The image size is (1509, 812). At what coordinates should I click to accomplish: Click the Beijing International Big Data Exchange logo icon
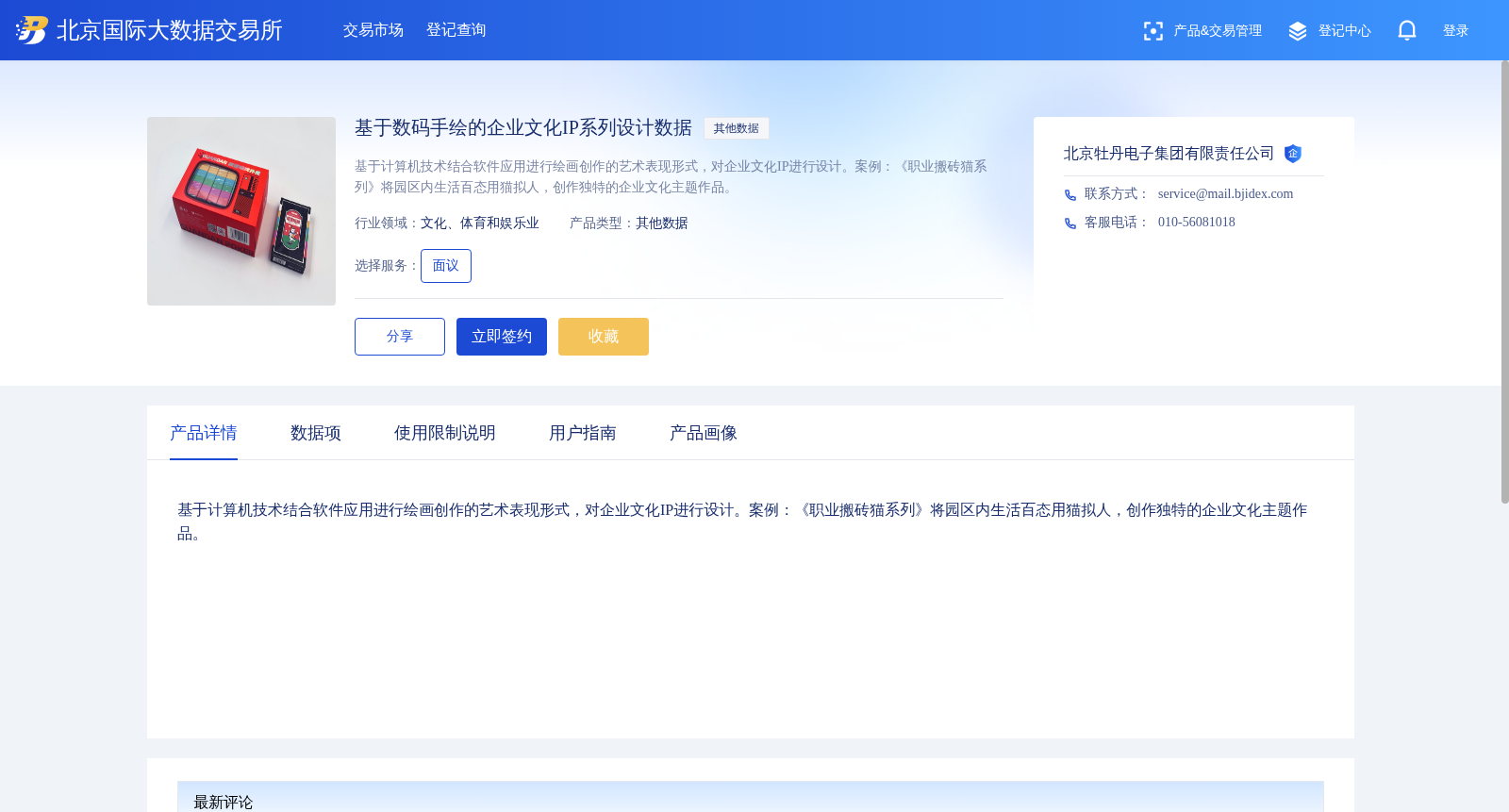(31, 30)
